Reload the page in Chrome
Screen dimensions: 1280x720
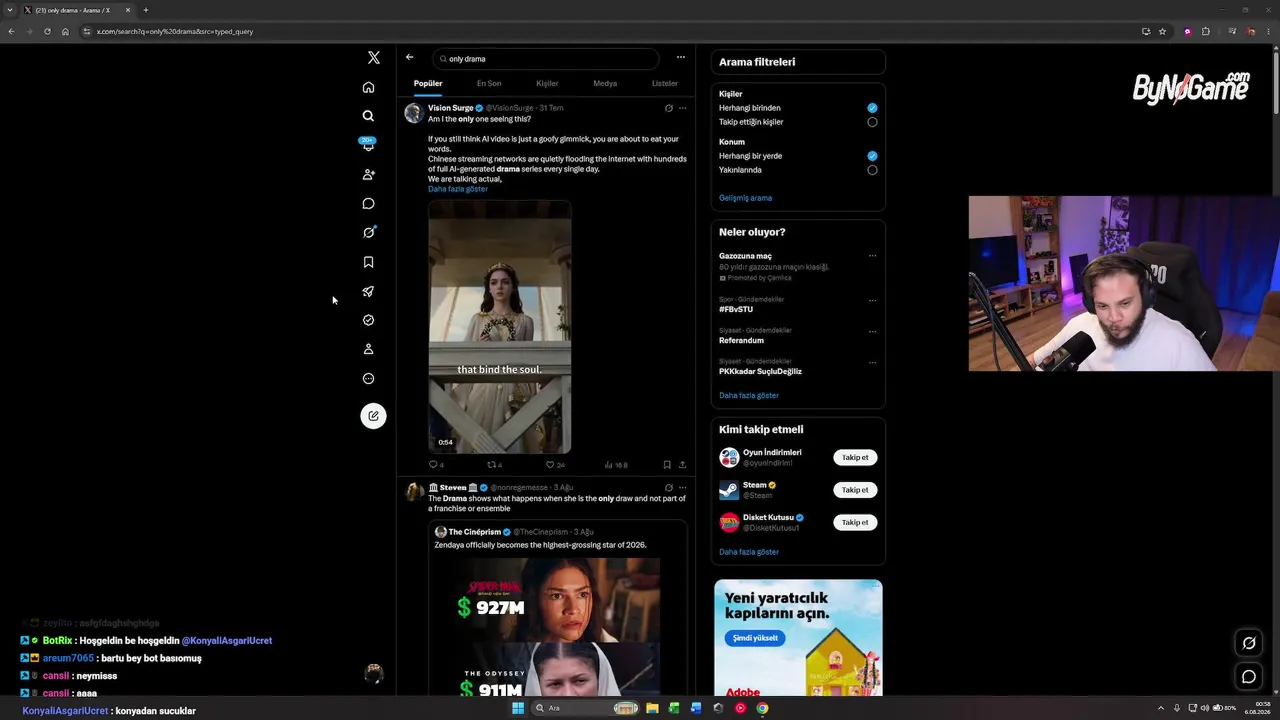point(47,31)
